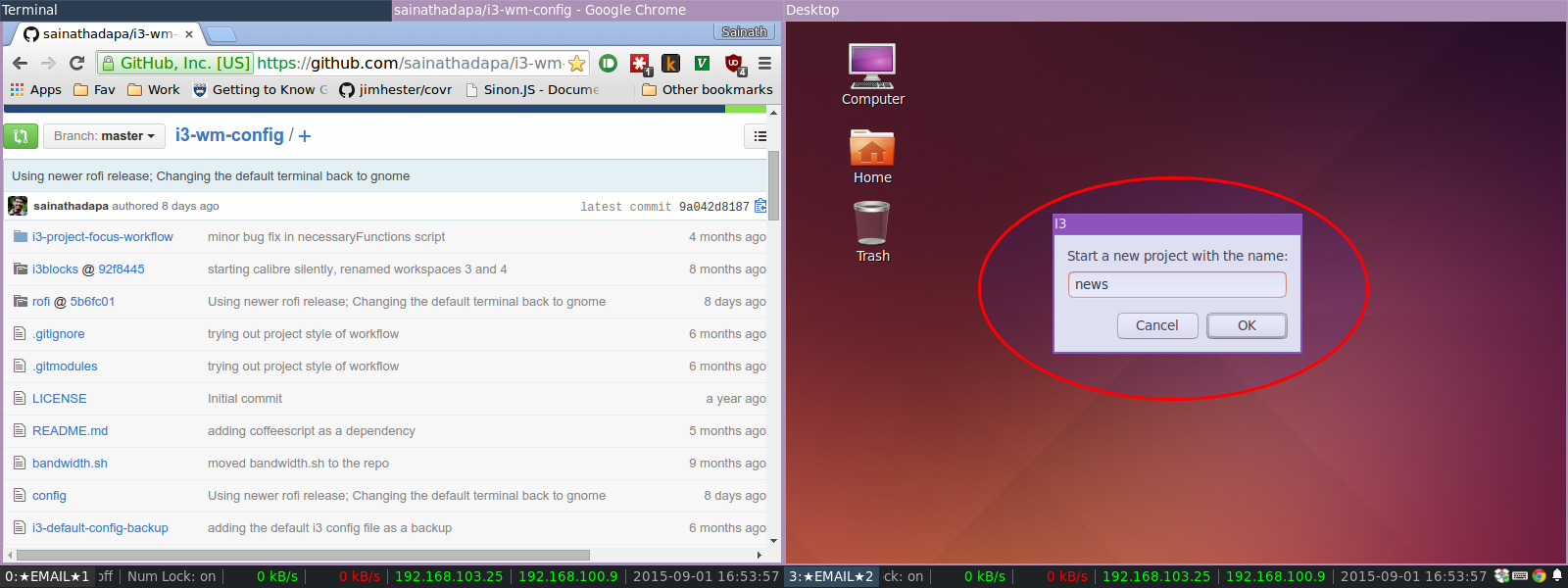
Task: Open the Branch: master dropdown
Action: (x=104, y=136)
